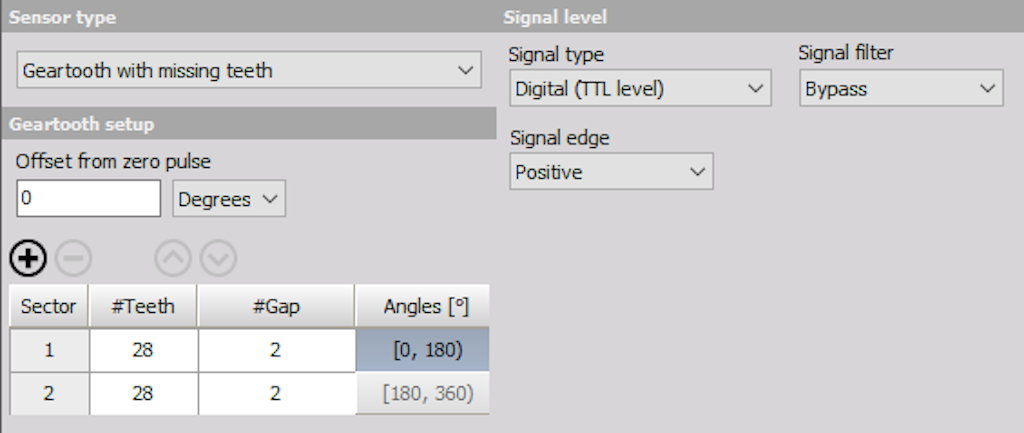The width and height of the screenshot is (1024, 433).
Task: Click the move sector down arrow icon
Action: (x=218, y=259)
